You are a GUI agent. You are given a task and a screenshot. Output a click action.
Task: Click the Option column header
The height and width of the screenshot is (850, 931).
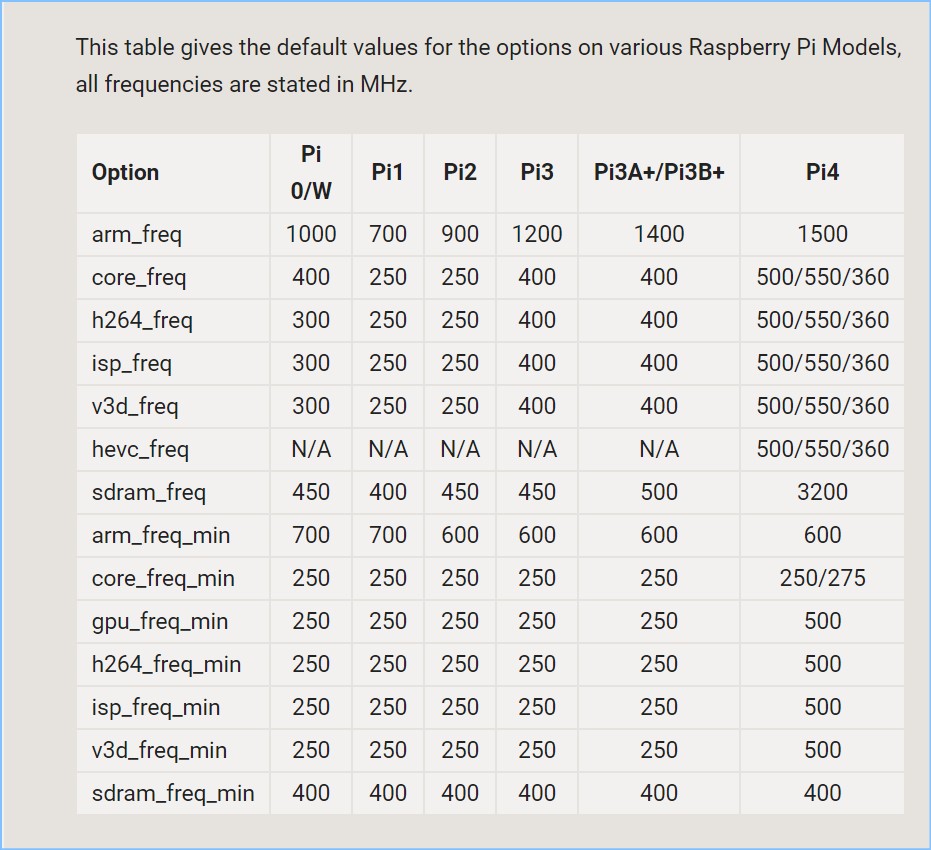coord(125,172)
